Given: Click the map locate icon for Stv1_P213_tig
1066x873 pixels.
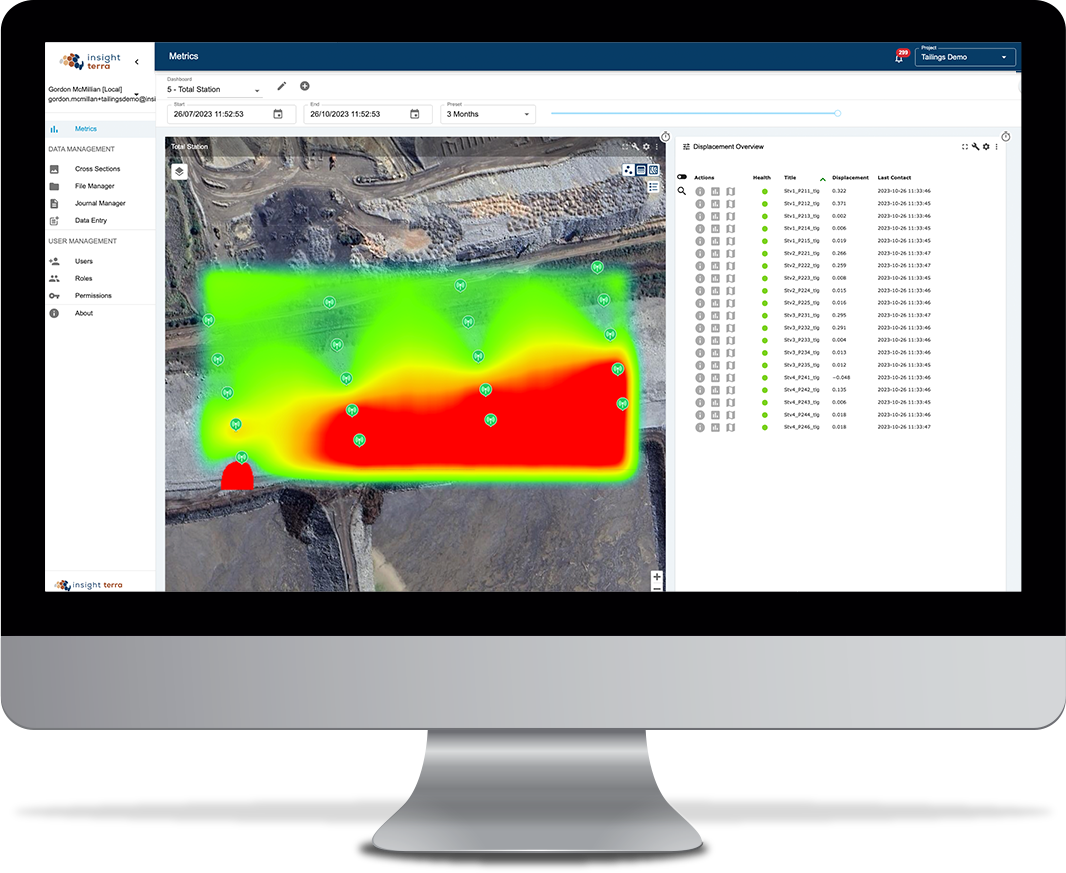Looking at the screenshot, I should tap(731, 214).
